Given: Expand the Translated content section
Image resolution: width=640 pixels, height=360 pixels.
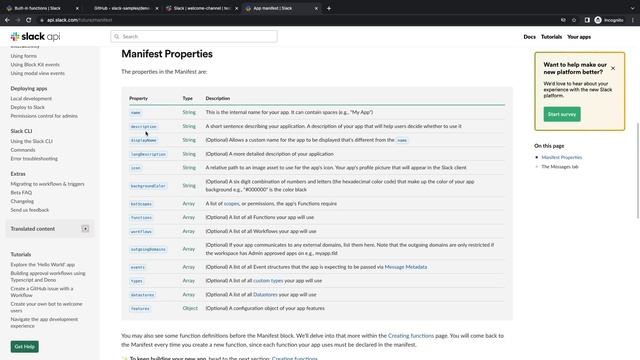Looking at the screenshot, I should click(85, 229).
